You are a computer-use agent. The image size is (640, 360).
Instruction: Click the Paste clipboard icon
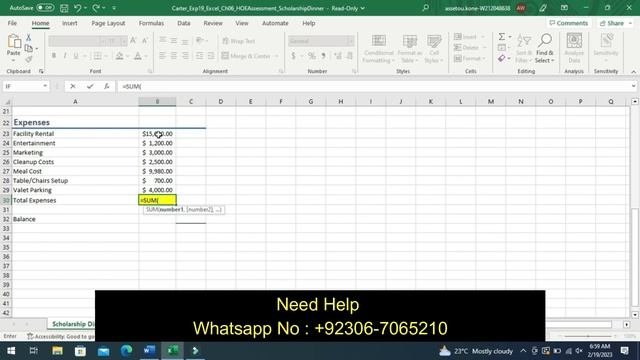point(14,42)
